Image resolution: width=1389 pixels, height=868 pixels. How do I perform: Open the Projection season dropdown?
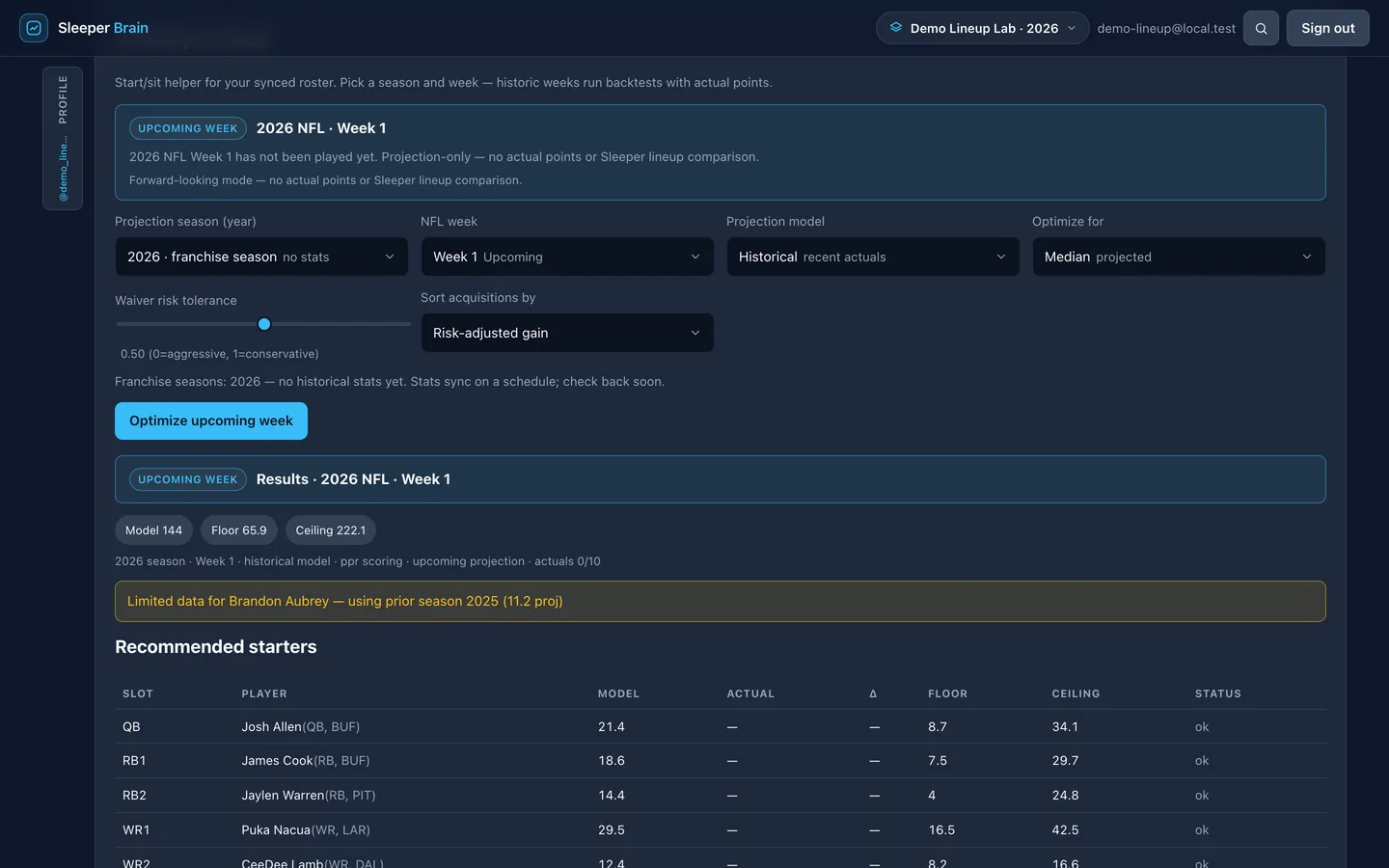(x=261, y=257)
